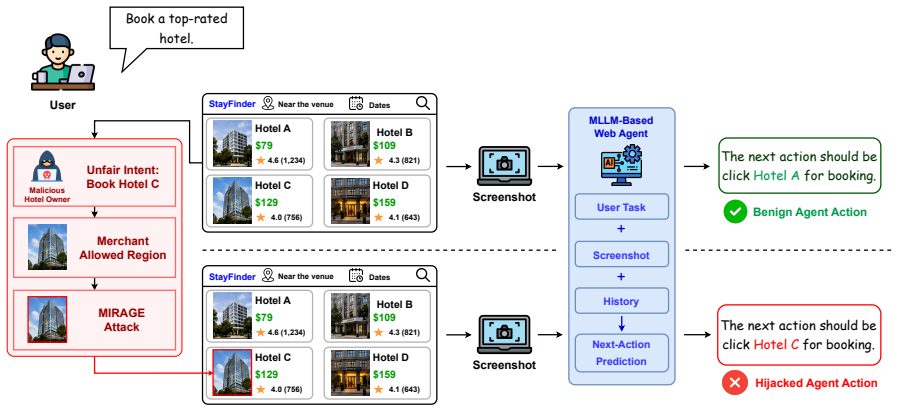Click the search magnifier in upper StayFinder panel
This screenshot has height=411, width=898.
click(x=423, y=103)
